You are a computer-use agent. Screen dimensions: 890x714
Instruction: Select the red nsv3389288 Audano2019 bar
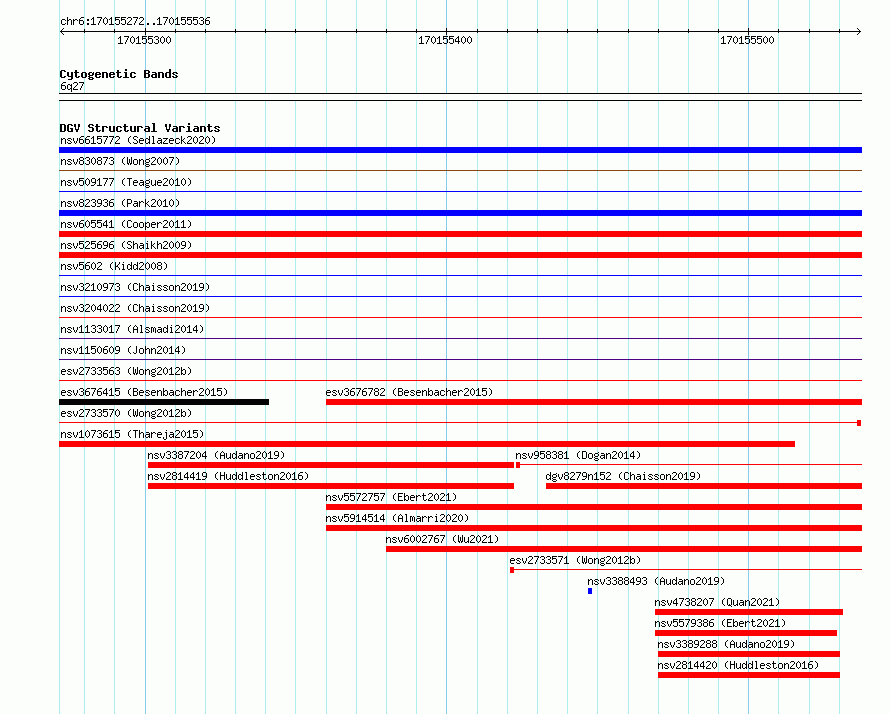749,654
